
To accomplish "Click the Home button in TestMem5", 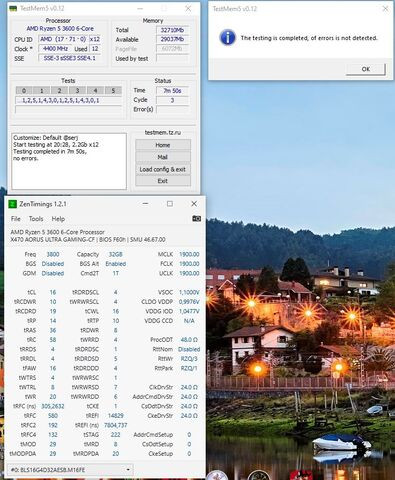I will pos(163,145).
